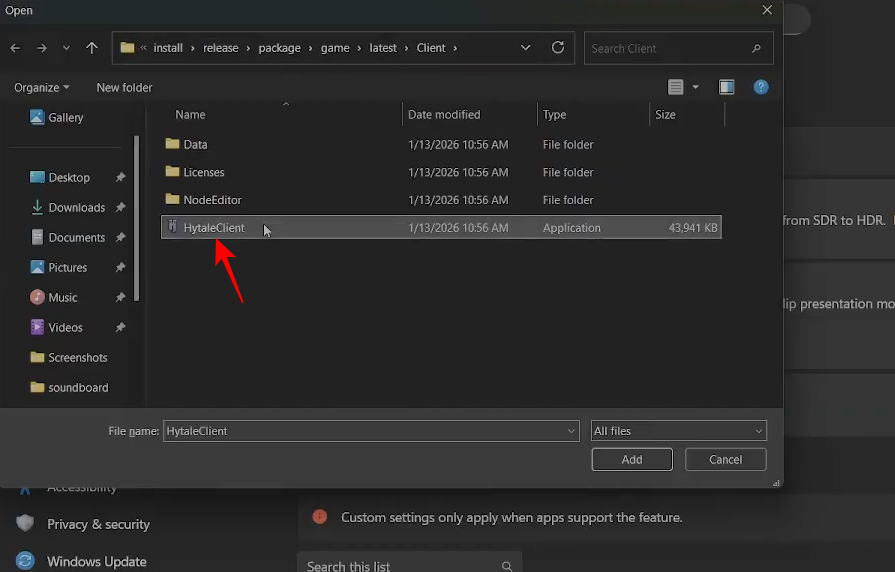This screenshot has height=572, width=895.
Task: Toggle the preview pane icon
Action: click(727, 87)
